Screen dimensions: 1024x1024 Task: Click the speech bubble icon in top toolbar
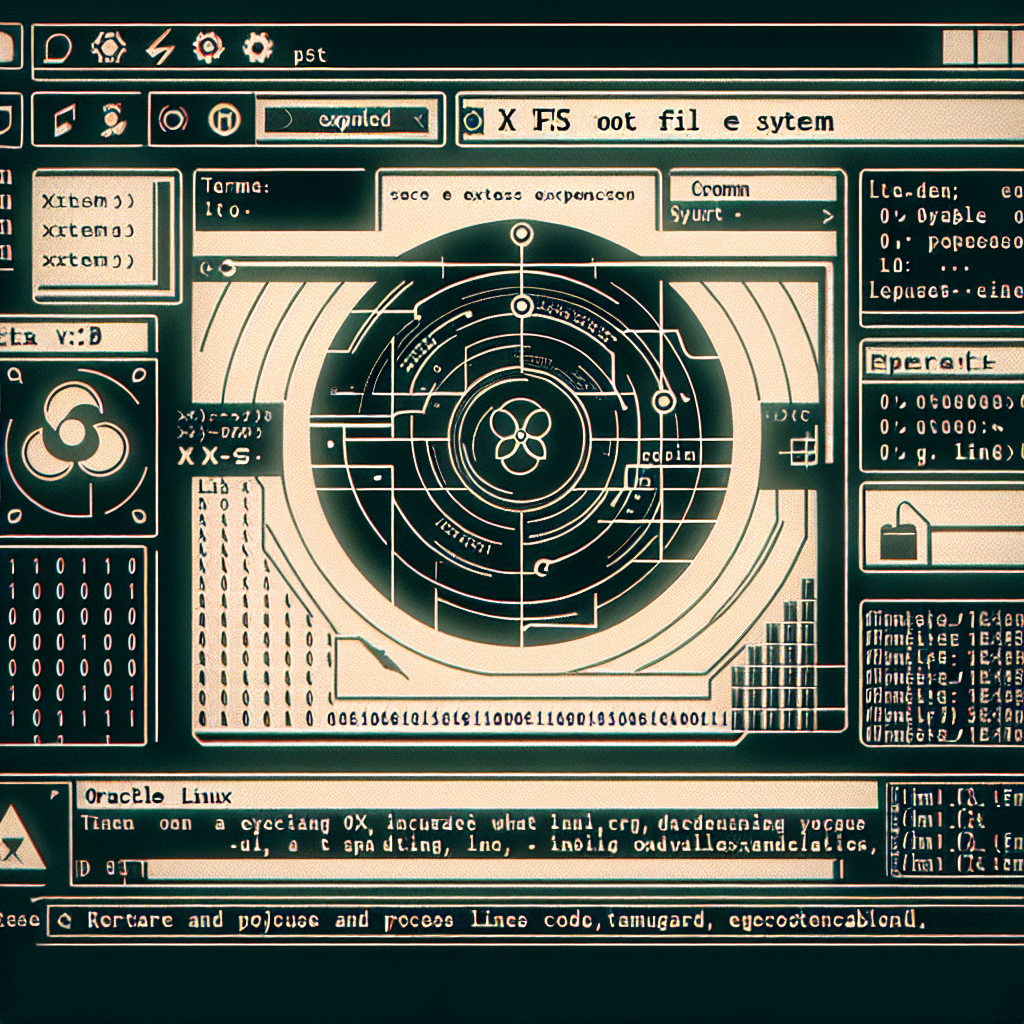(x=57, y=48)
